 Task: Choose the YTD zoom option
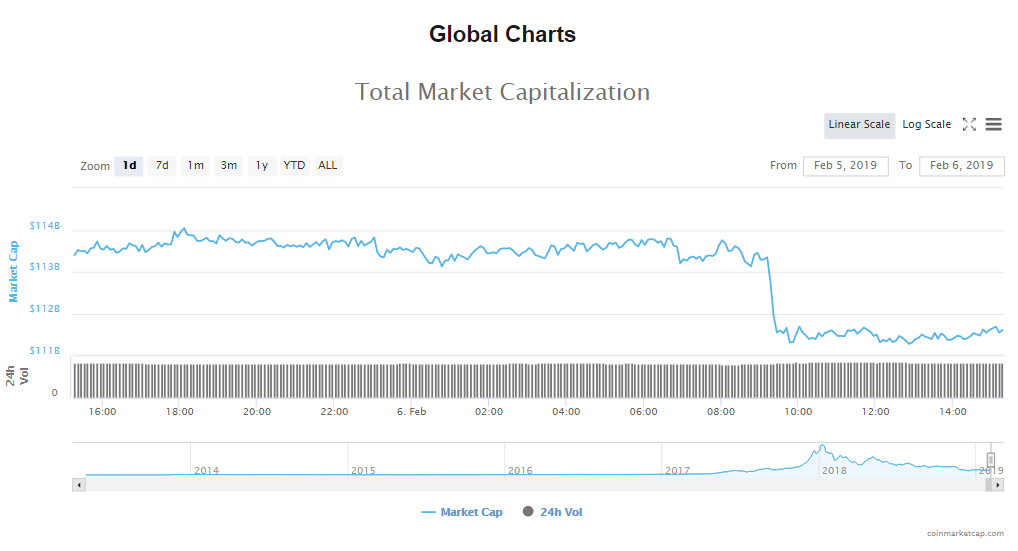tap(294, 166)
